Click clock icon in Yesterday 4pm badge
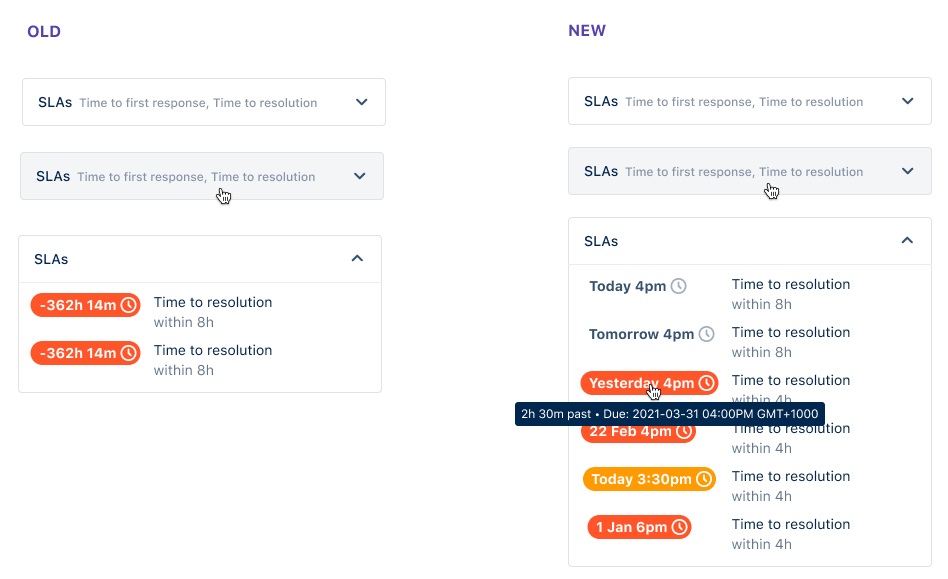 click(706, 383)
